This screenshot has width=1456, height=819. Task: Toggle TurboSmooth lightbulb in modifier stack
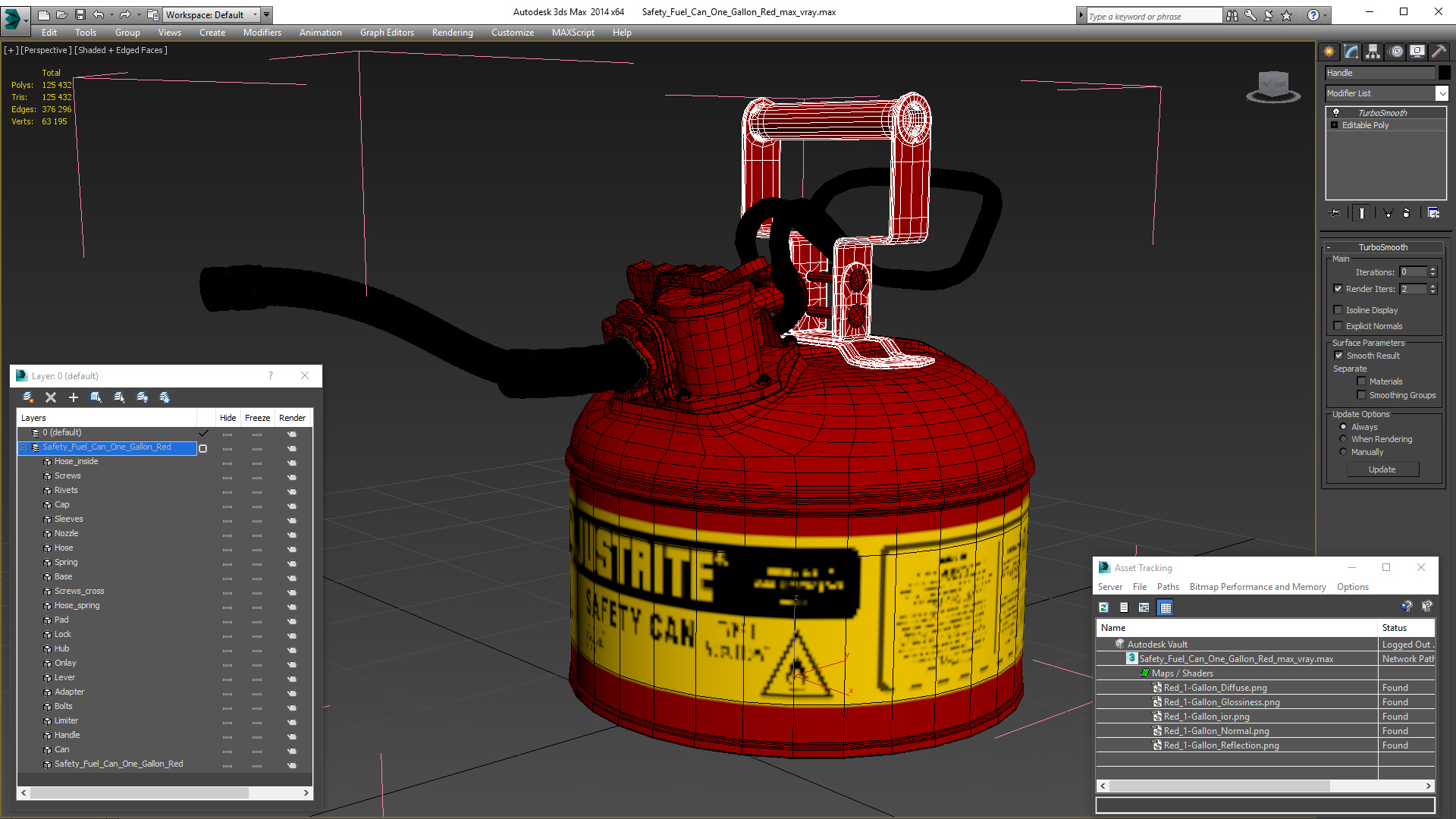point(1336,112)
